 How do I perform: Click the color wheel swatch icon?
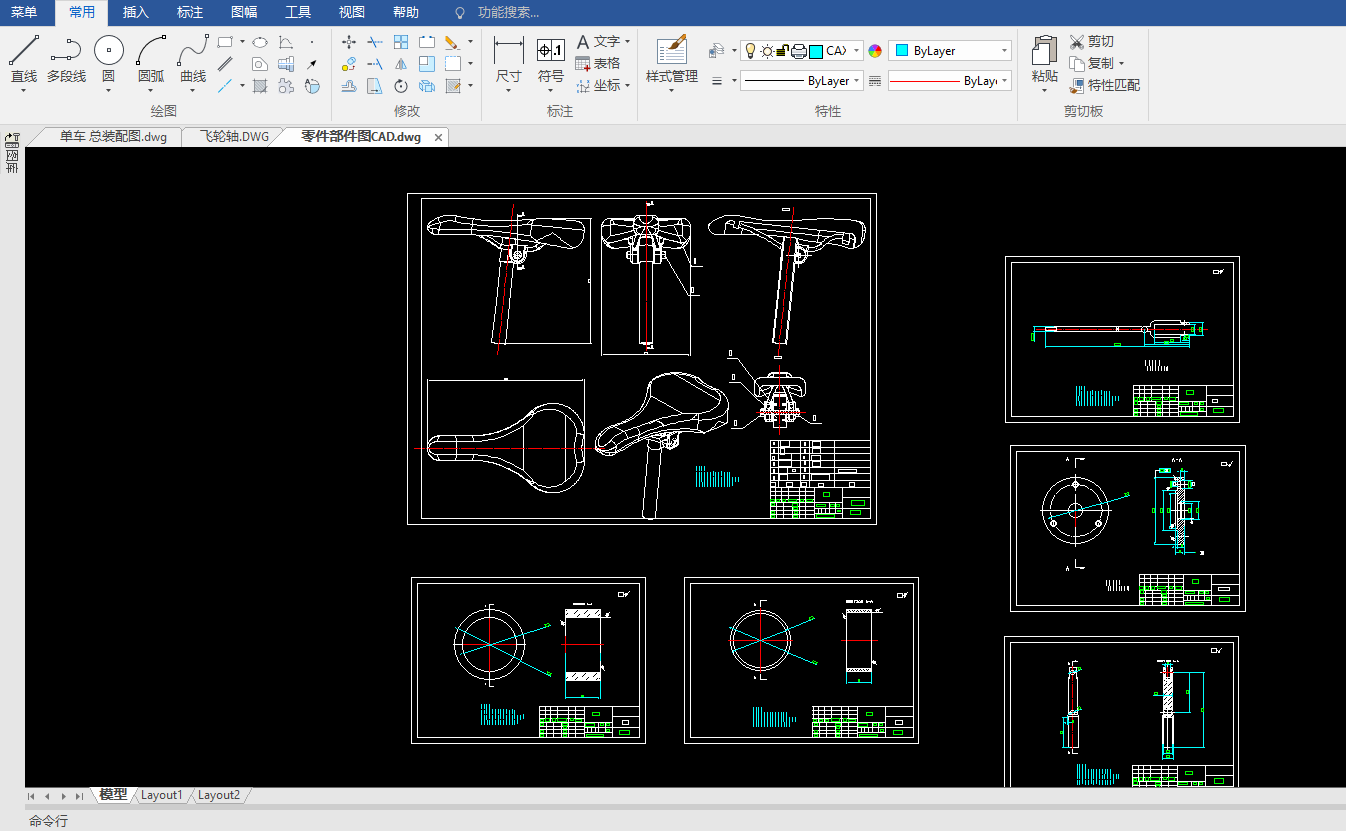click(x=875, y=51)
